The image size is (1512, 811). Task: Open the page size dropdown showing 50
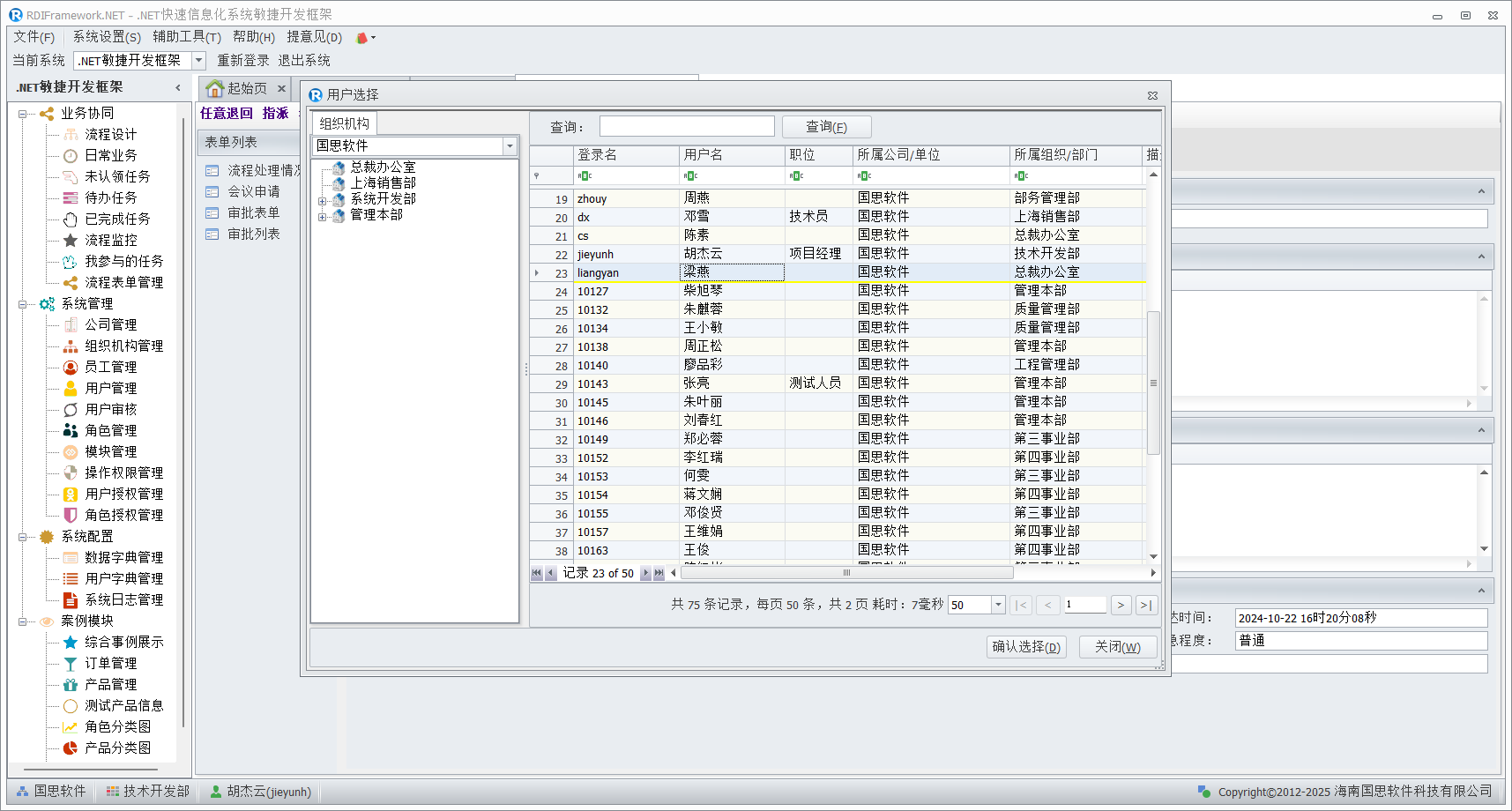(998, 605)
